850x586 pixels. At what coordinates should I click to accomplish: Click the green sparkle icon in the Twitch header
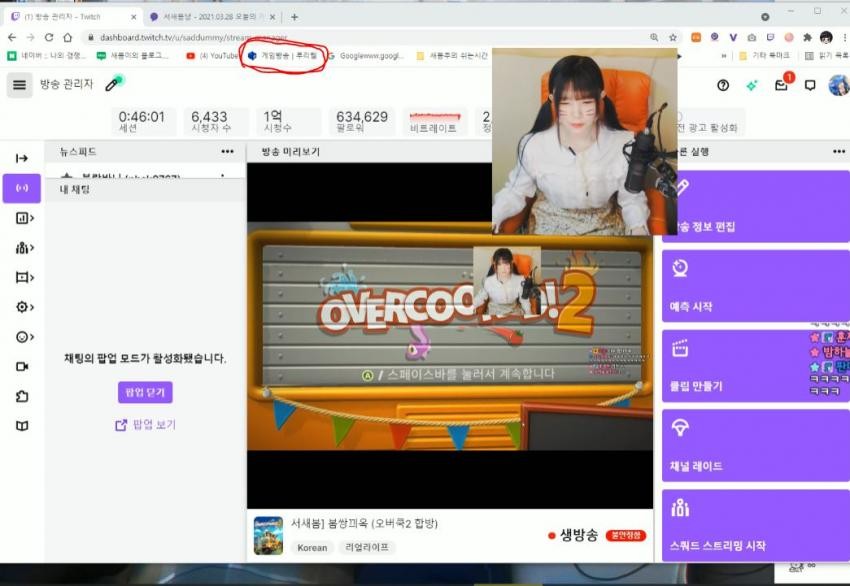pos(752,85)
